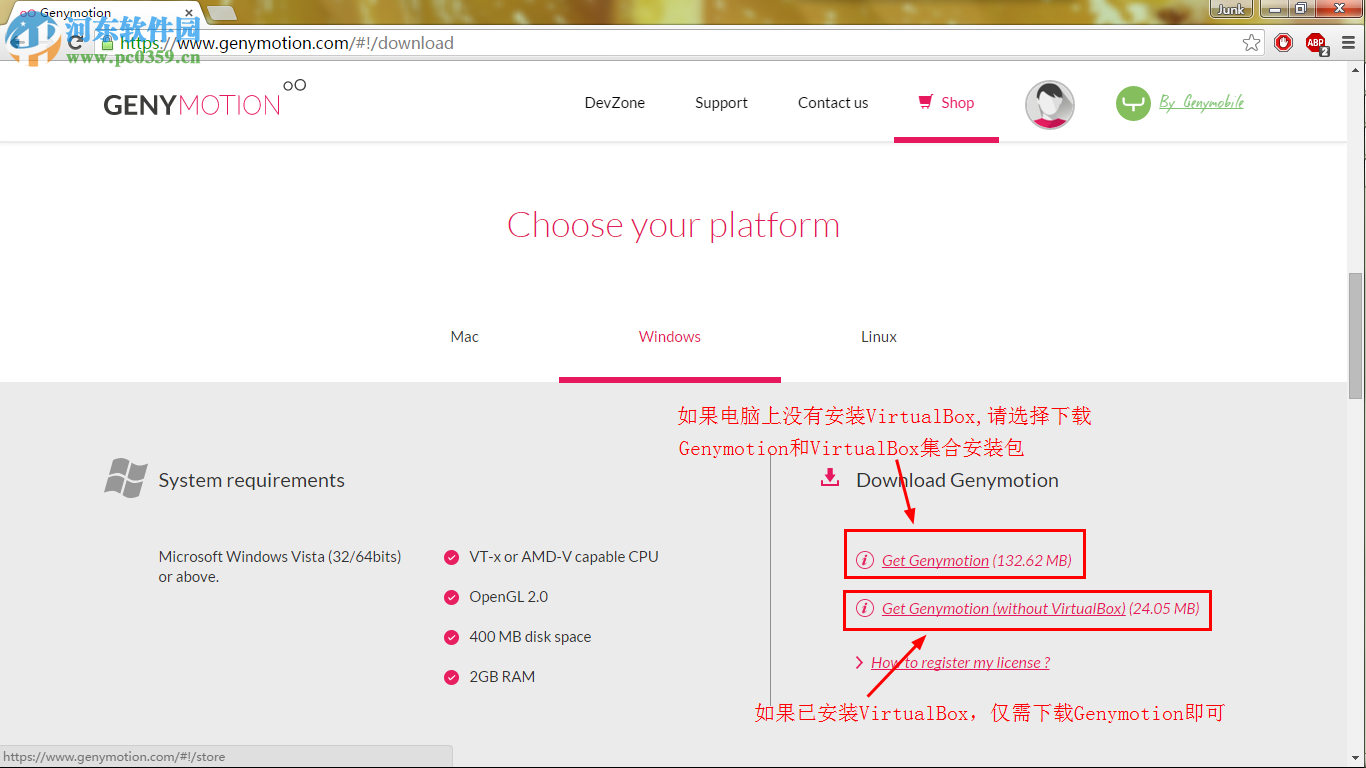Select the Linux platform tab
Image resolution: width=1366 pixels, height=768 pixels.
(x=879, y=337)
